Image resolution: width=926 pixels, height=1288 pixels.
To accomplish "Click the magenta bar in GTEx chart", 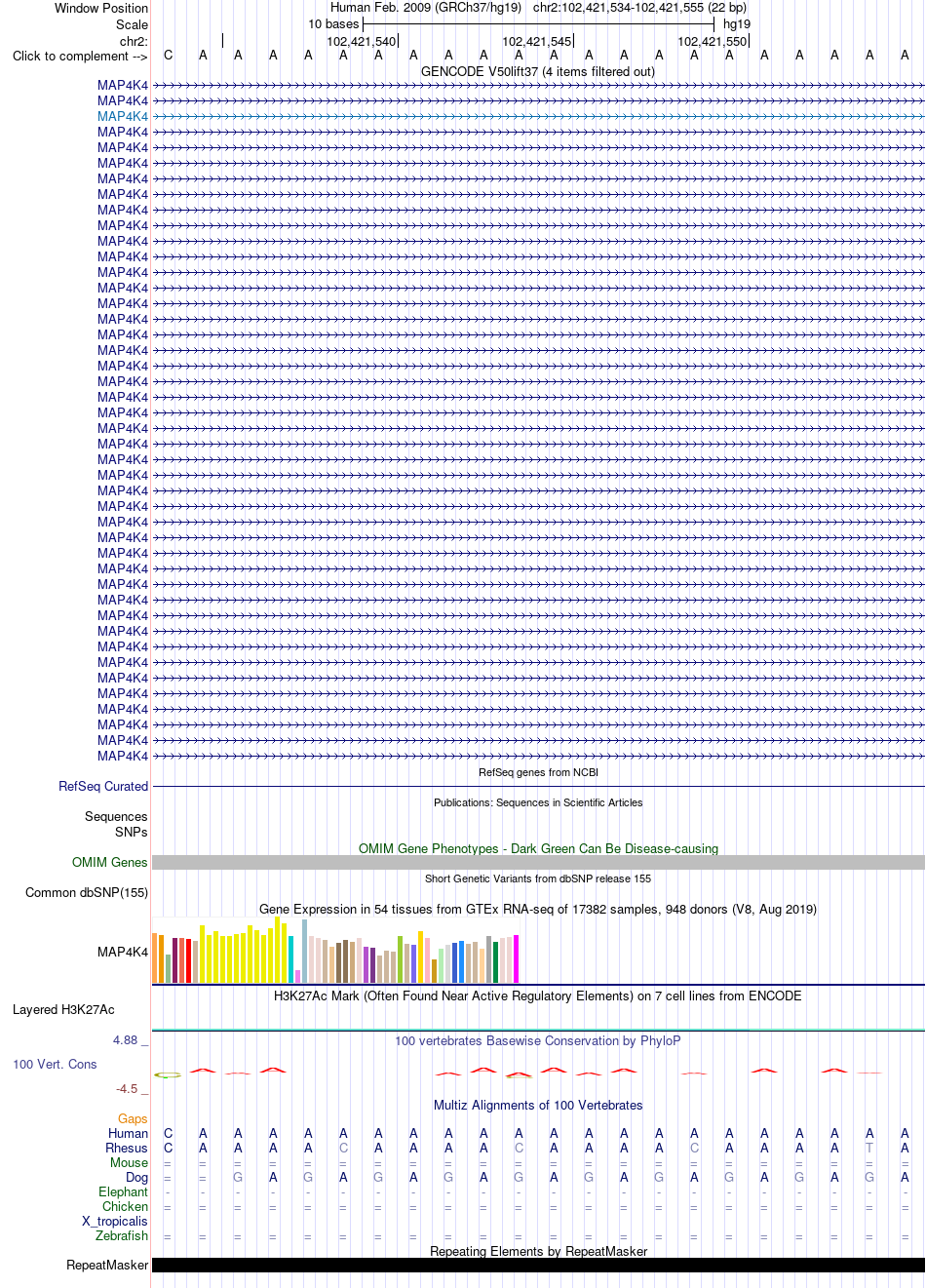I will [516, 958].
